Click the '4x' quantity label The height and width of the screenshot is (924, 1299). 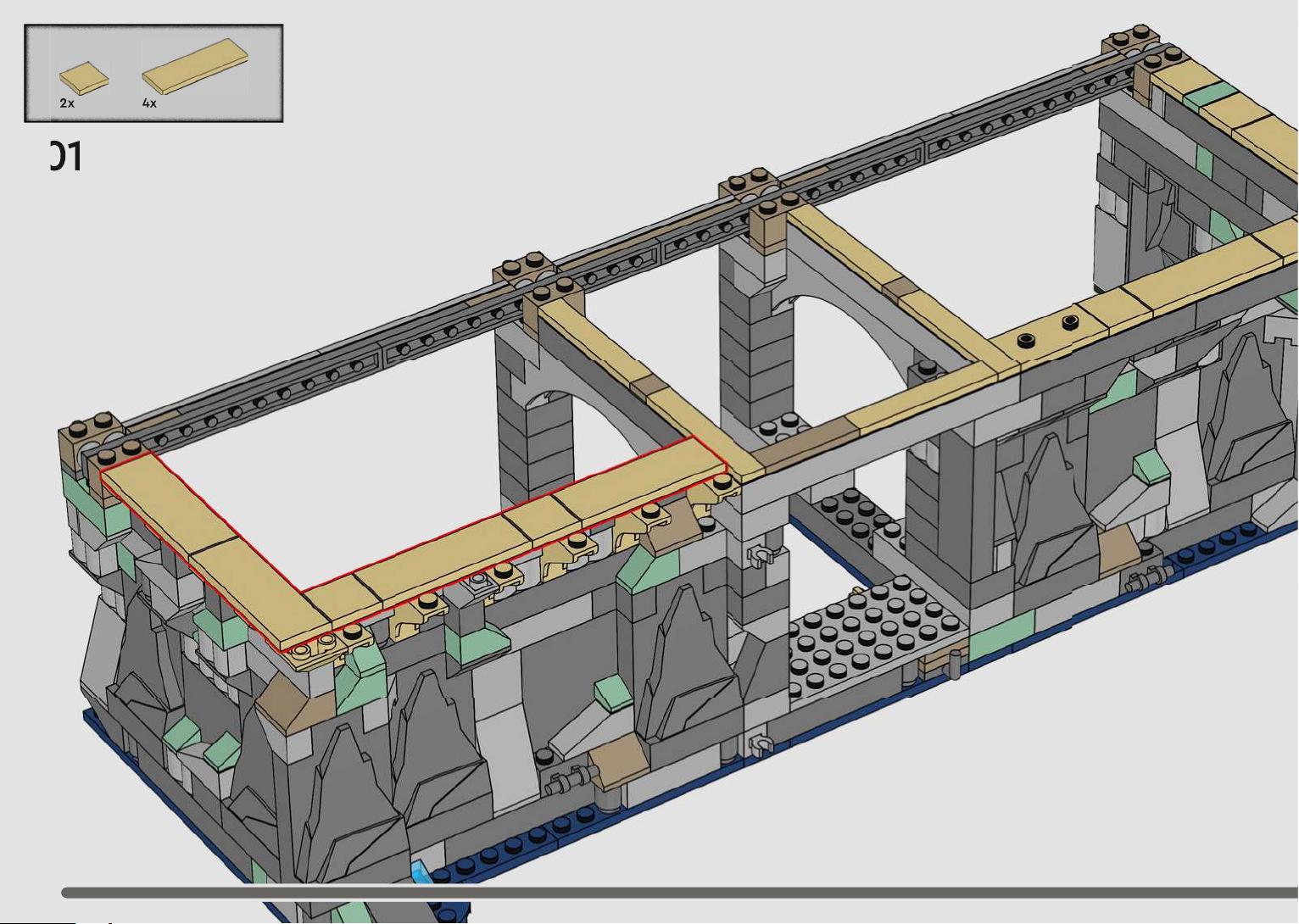pos(149,103)
